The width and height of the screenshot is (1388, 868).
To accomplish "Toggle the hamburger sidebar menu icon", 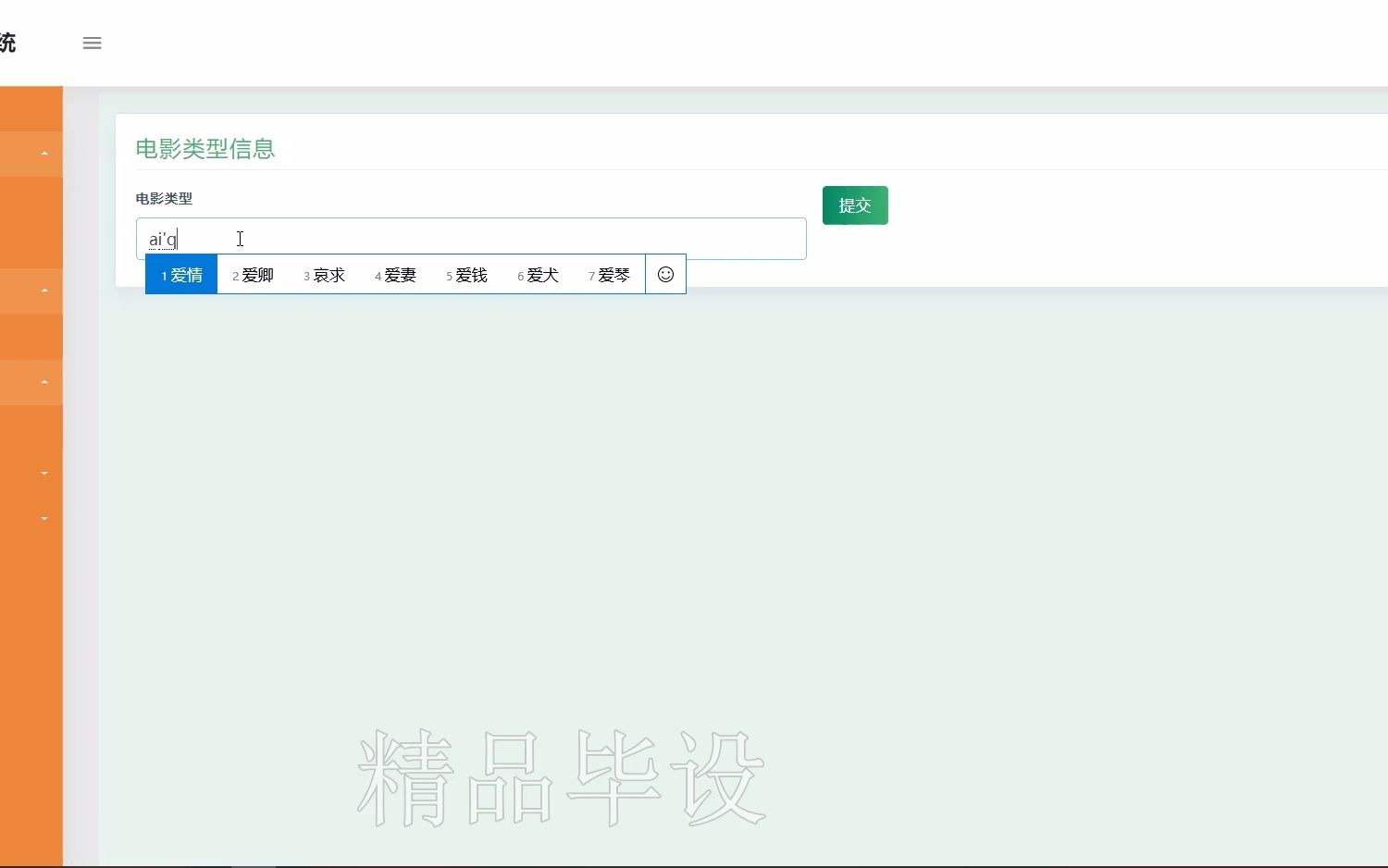I will point(92,43).
